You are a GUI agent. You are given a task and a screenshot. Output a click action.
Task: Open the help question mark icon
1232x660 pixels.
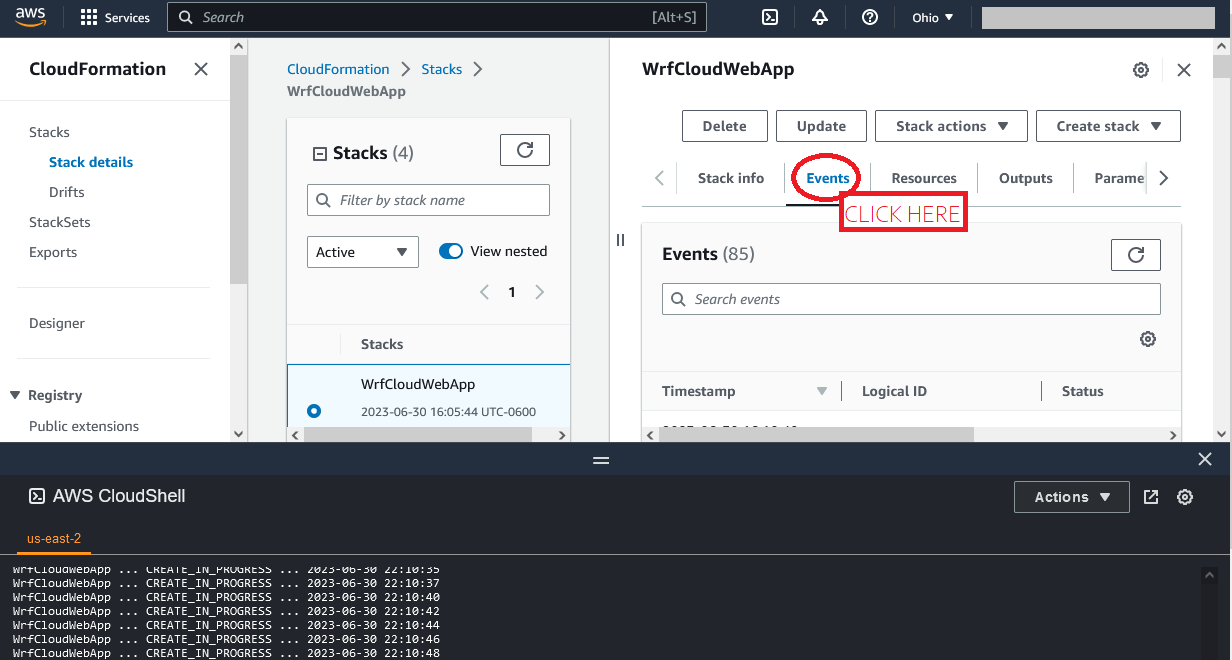[870, 17]
